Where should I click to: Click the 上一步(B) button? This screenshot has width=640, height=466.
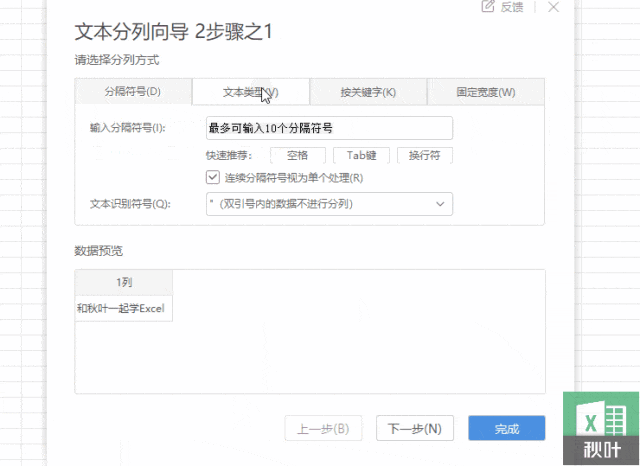coord(323,428)
